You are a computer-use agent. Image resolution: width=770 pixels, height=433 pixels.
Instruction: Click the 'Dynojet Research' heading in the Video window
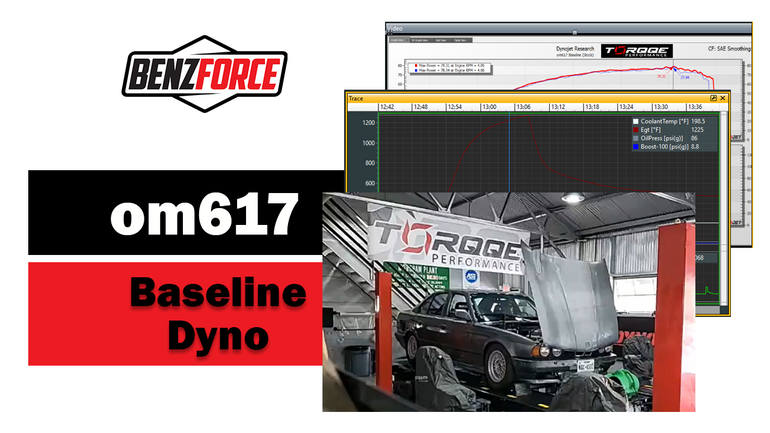click(x=575, y=49)
